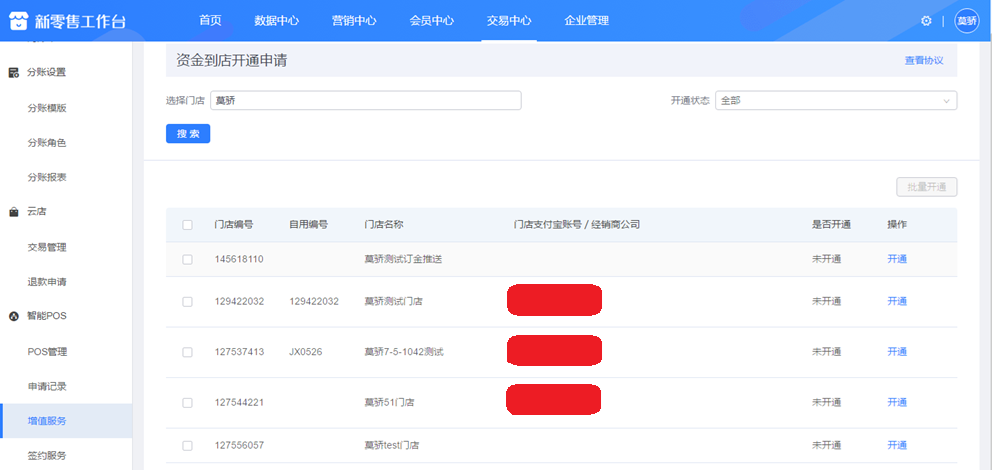Toggle the select-all checkbox in table header
Image resolution: width=992 pixels, height=470 pixels.
coord(187,225)
